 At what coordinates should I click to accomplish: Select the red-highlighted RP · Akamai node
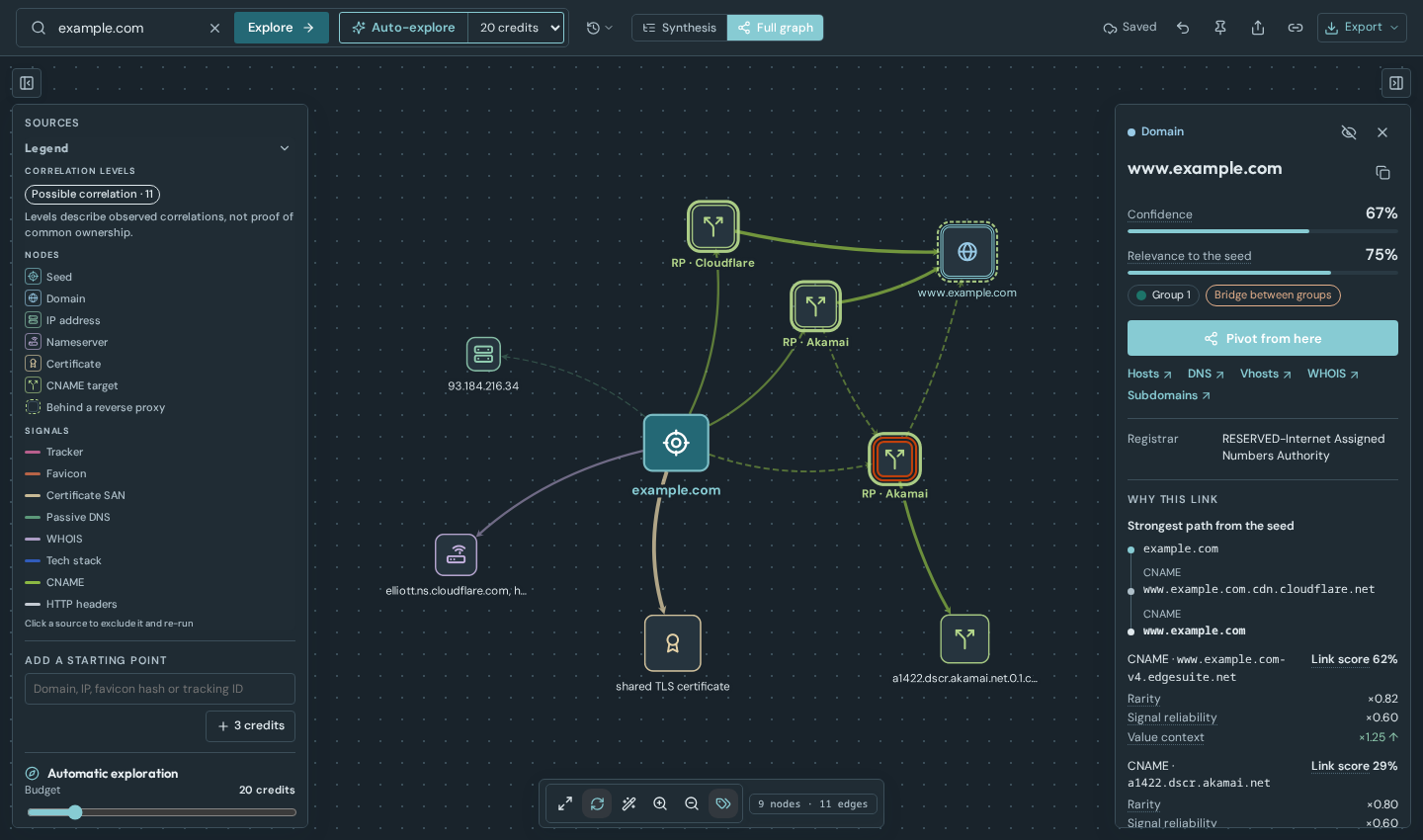894,459
